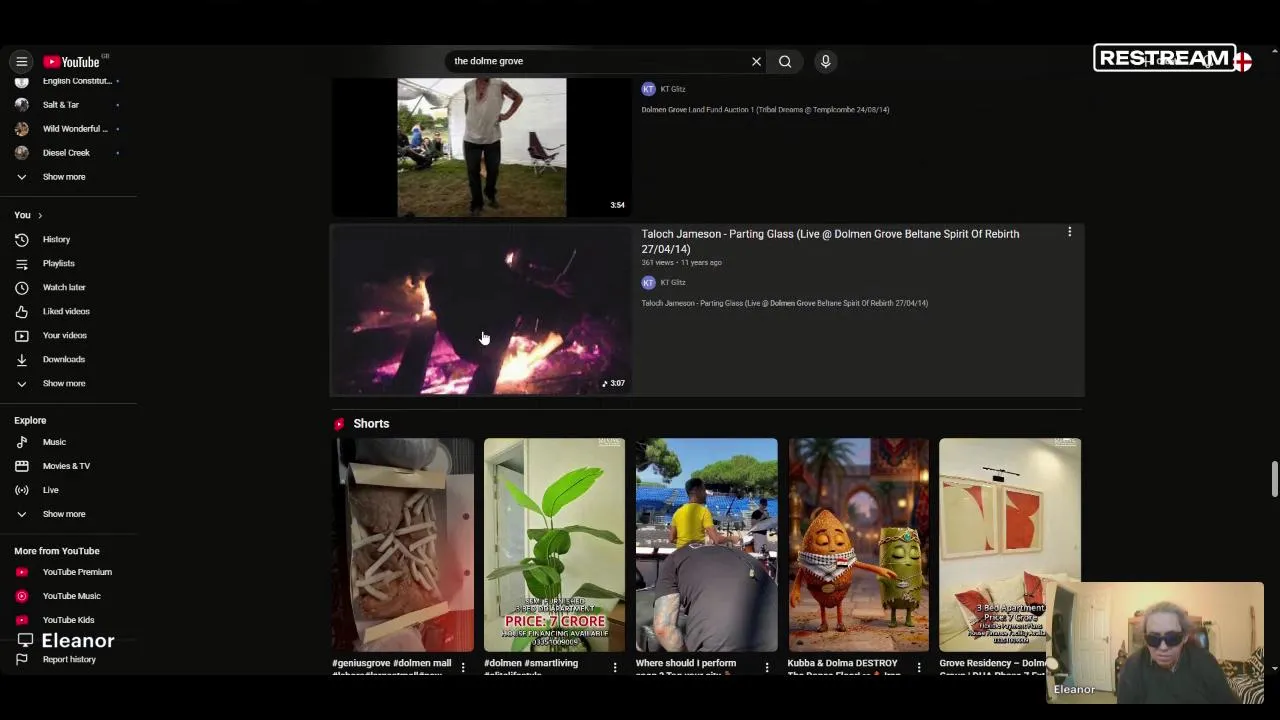1280x720 pixels.
Task: Open more options for Parting Glass video
Action: point(1069,233)
